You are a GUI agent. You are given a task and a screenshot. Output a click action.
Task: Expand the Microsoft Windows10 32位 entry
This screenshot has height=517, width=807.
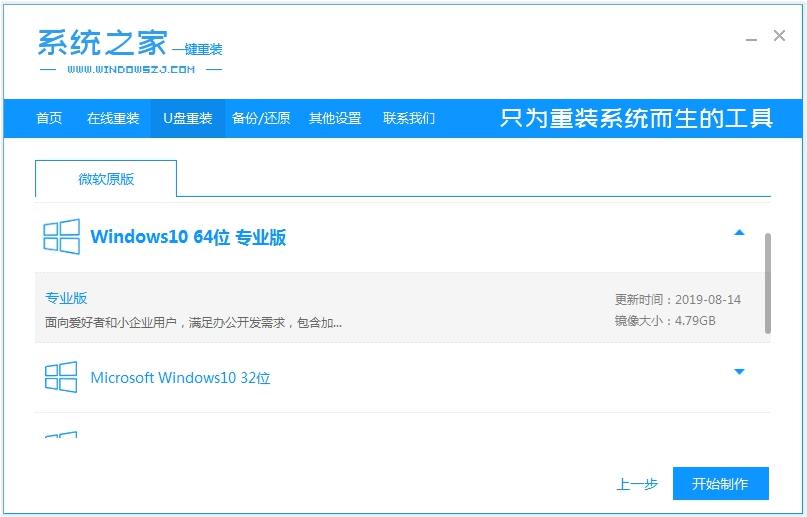[x=739, y=372]
